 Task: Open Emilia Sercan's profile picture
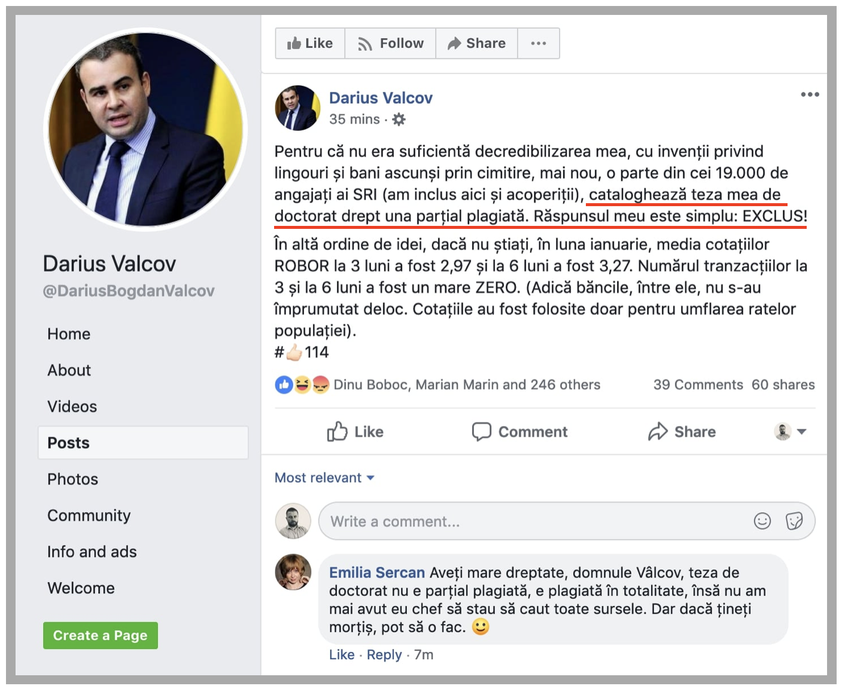[294, 573]
